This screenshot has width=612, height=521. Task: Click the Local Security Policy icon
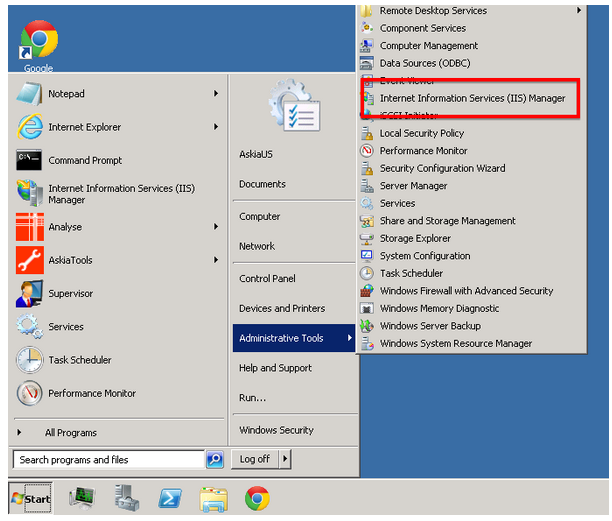[x=366, y=133]
